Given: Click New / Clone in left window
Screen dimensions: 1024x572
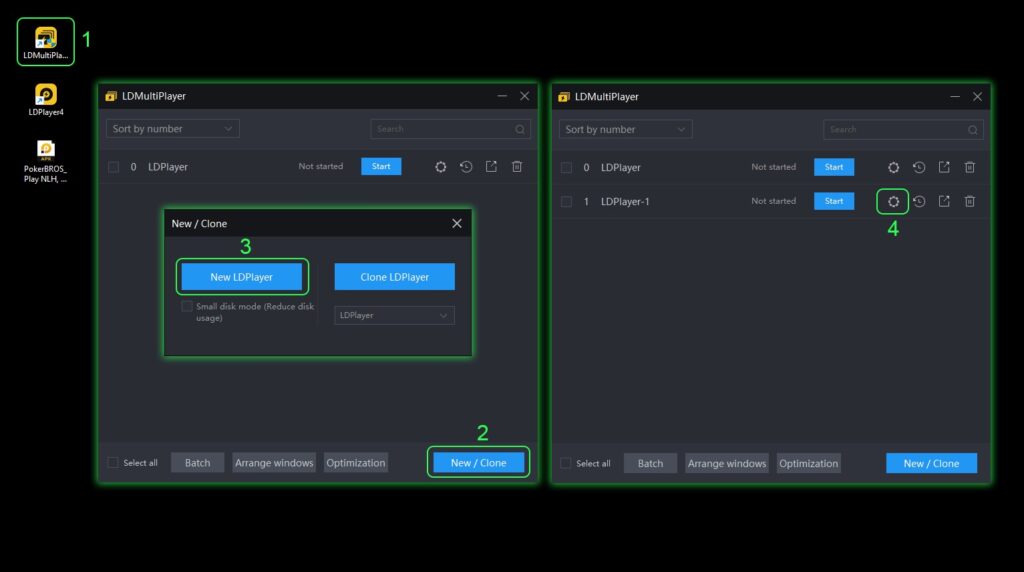Looking at the screenshot, I should [479, 462].
